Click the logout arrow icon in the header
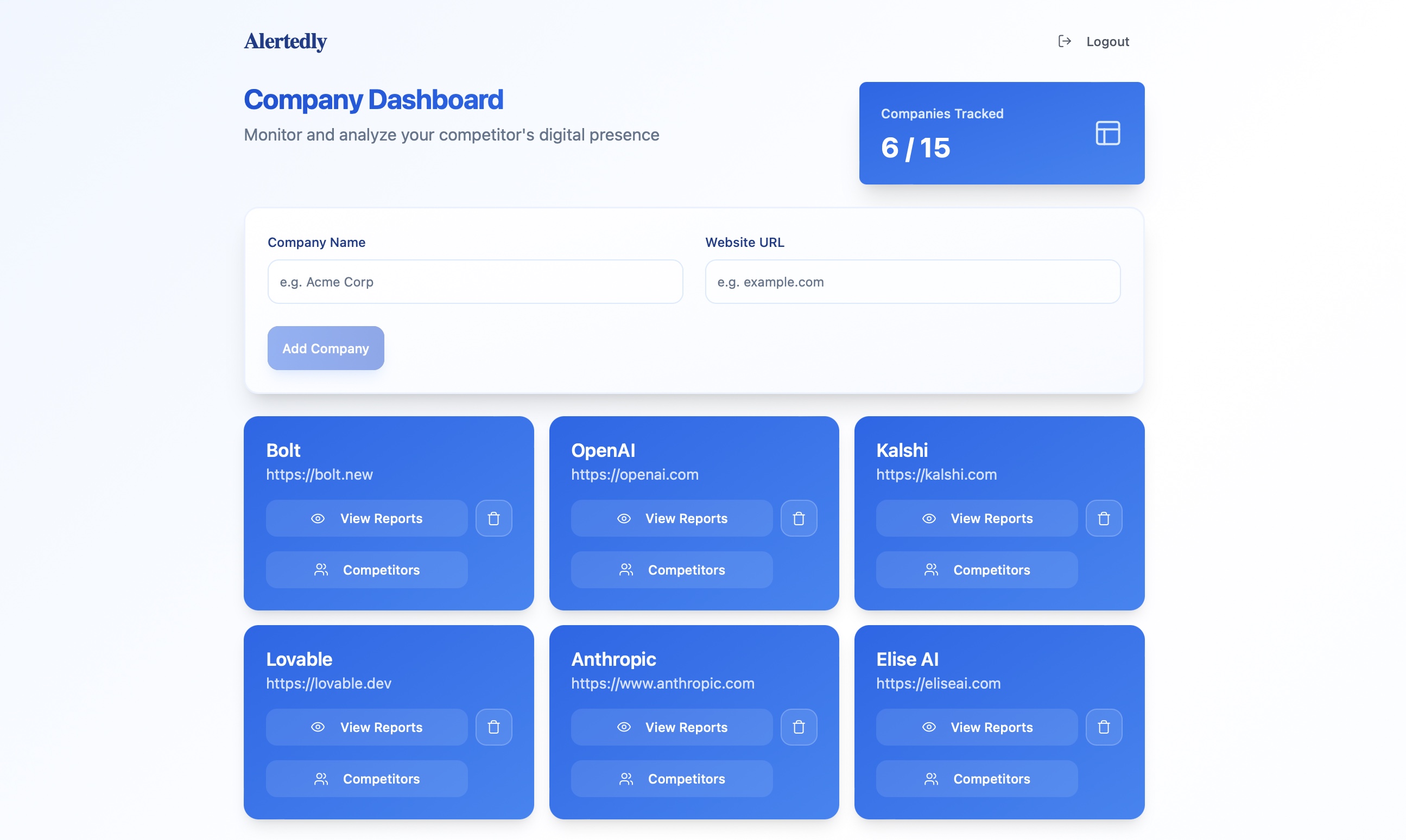The image size is (1406, 840). point(1065,41)
